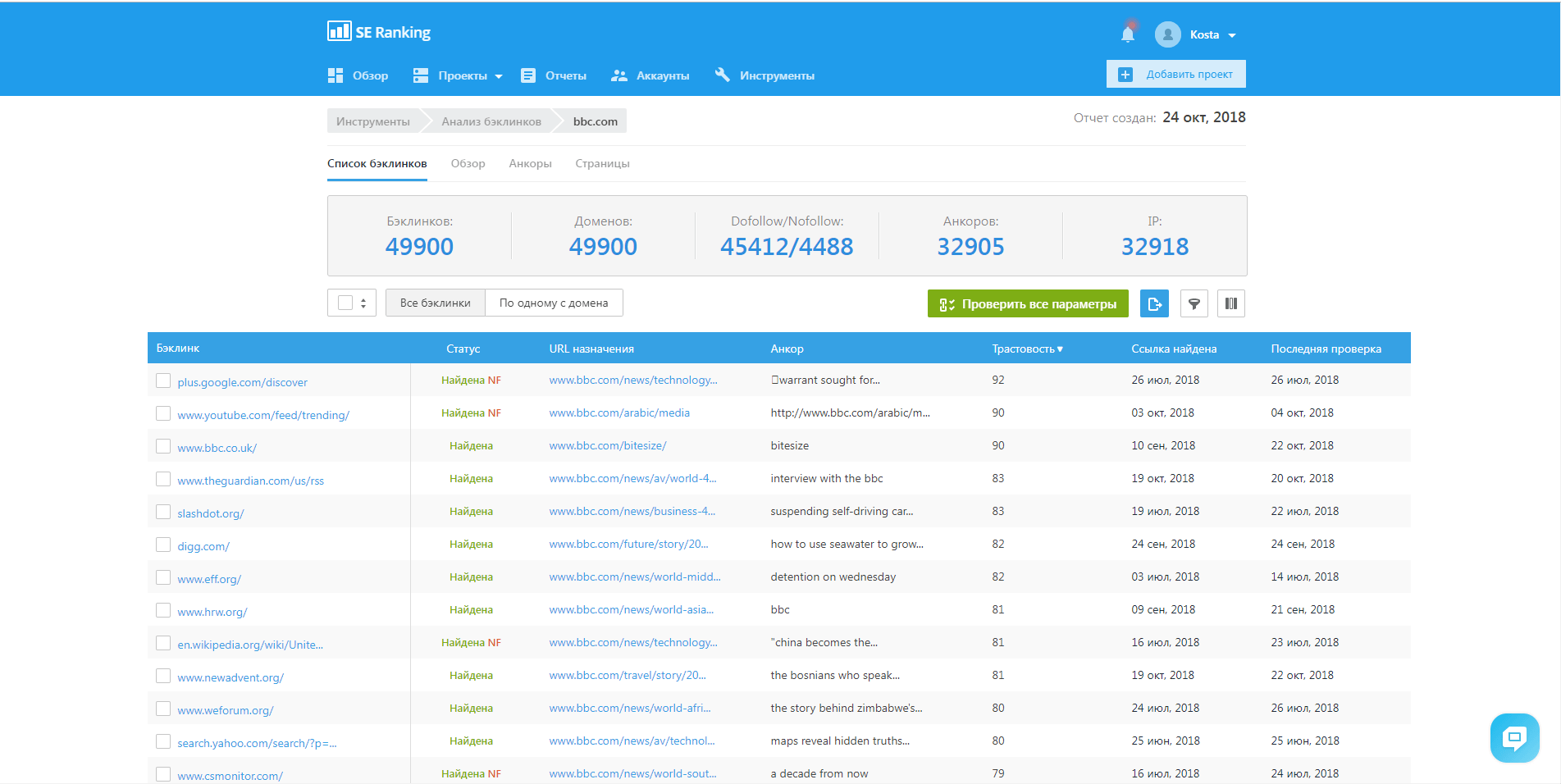Open the Инструменты menu
1561x784 pixels.
click(x=765, y=75)
